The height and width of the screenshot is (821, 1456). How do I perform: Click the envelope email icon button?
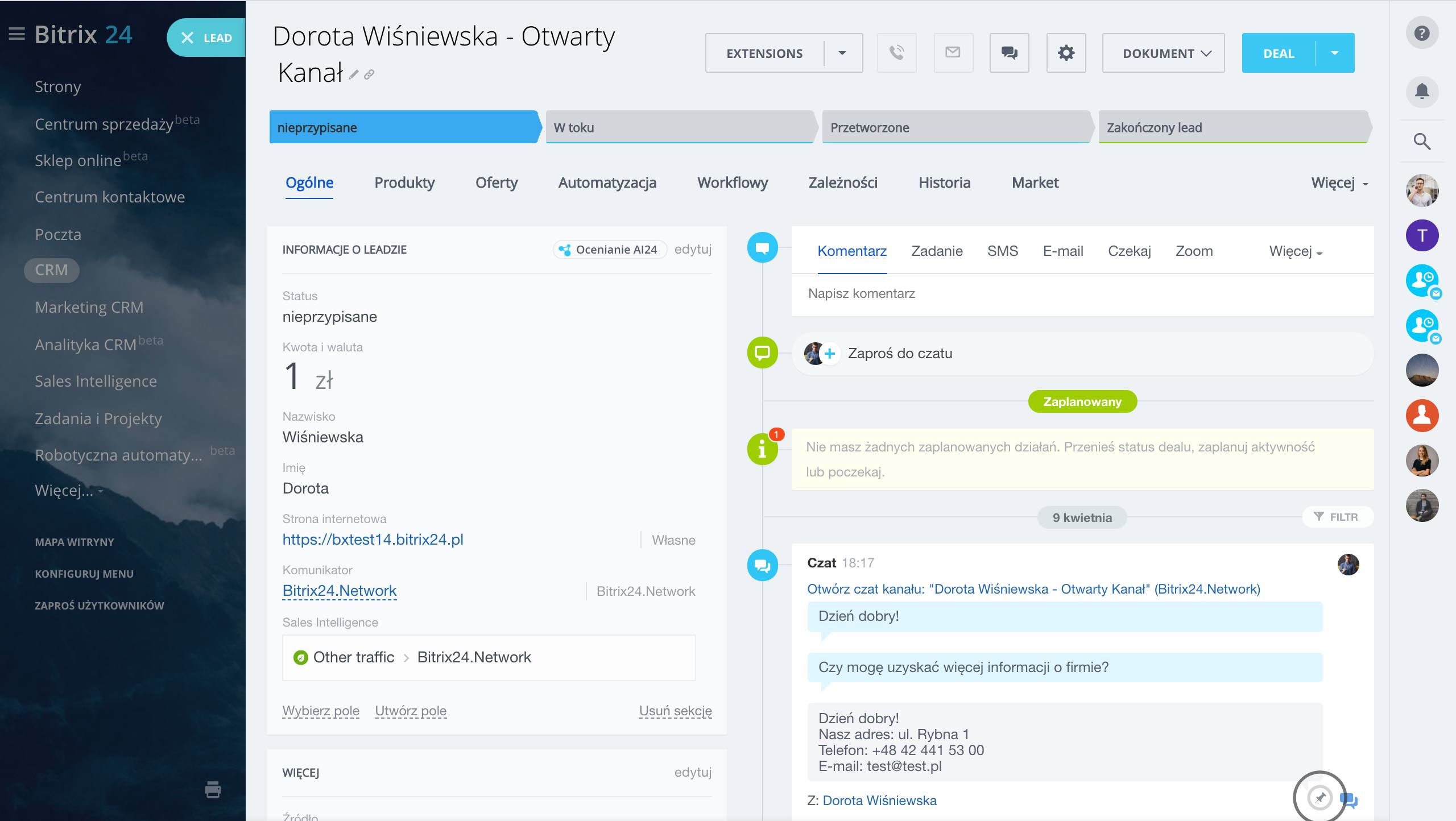pos(953,53)
